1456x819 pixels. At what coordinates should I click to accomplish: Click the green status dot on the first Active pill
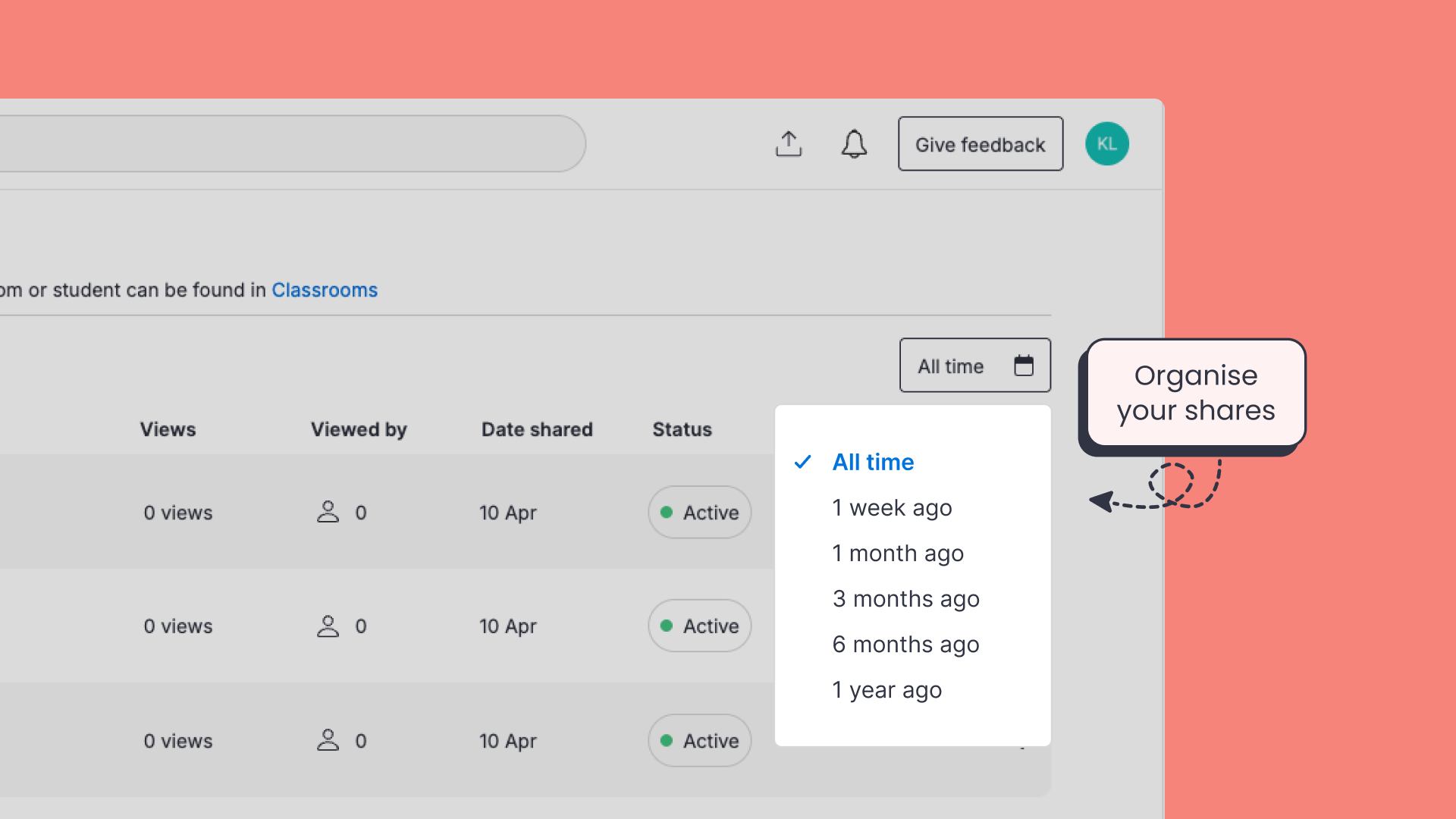point(668,512)
